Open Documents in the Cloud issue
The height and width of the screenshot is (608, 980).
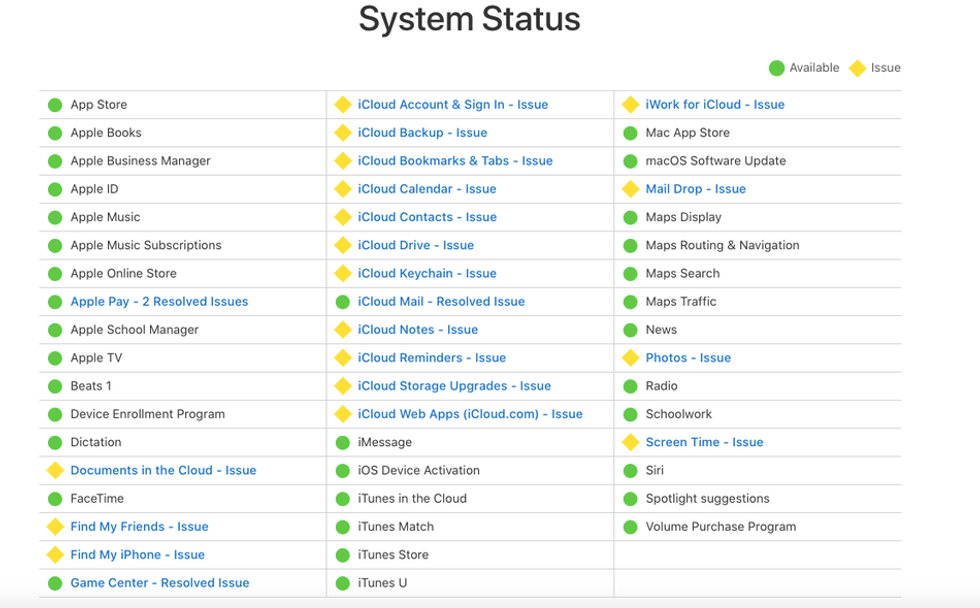click(x=163, y=470)
